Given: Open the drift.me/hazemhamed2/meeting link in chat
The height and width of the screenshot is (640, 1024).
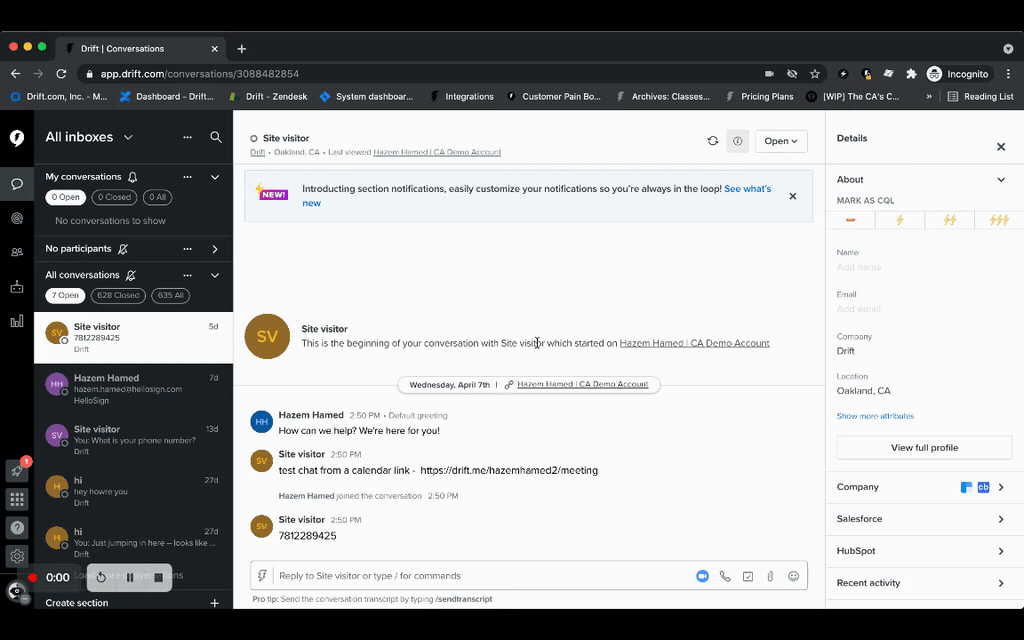Looking at the screenshot, I should 509,470.
